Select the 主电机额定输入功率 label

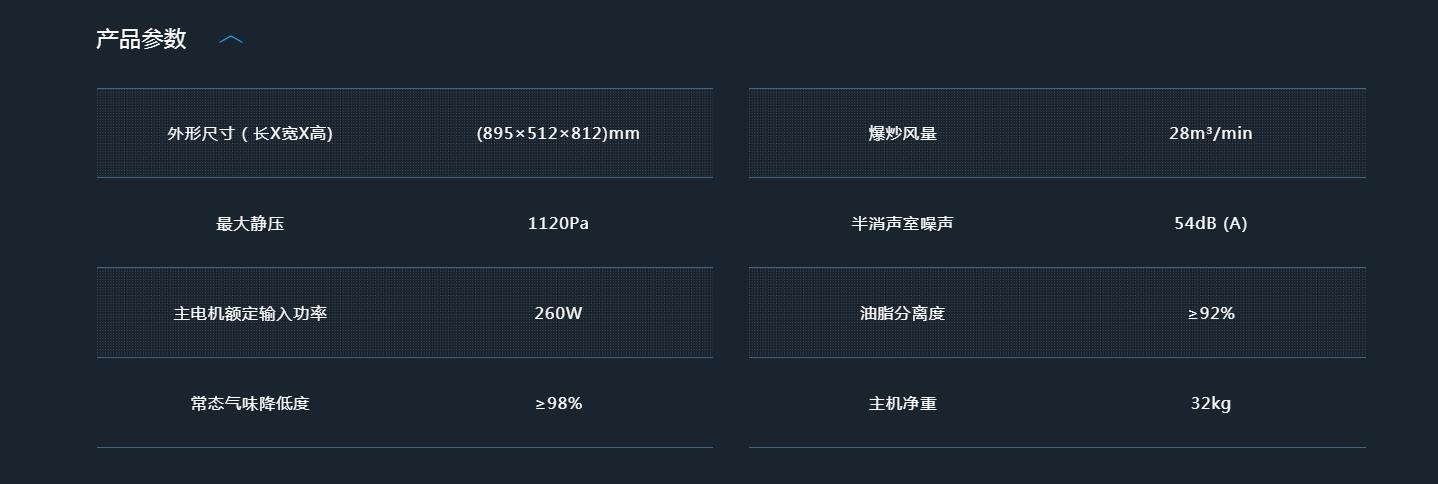tap(250, 313)
